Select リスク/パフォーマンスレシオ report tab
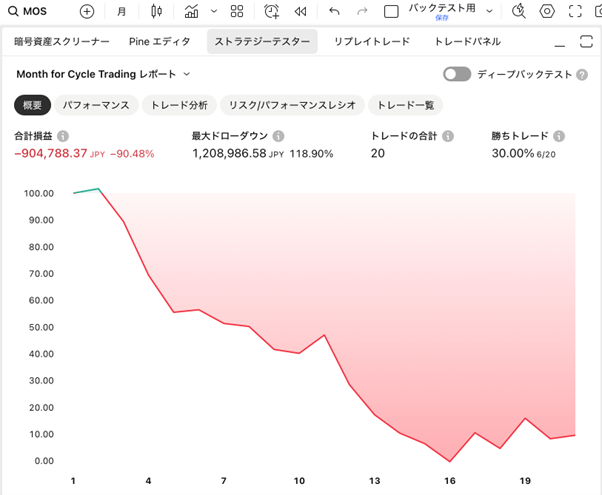This screenshot has height=495, width=602. point(292,105)
